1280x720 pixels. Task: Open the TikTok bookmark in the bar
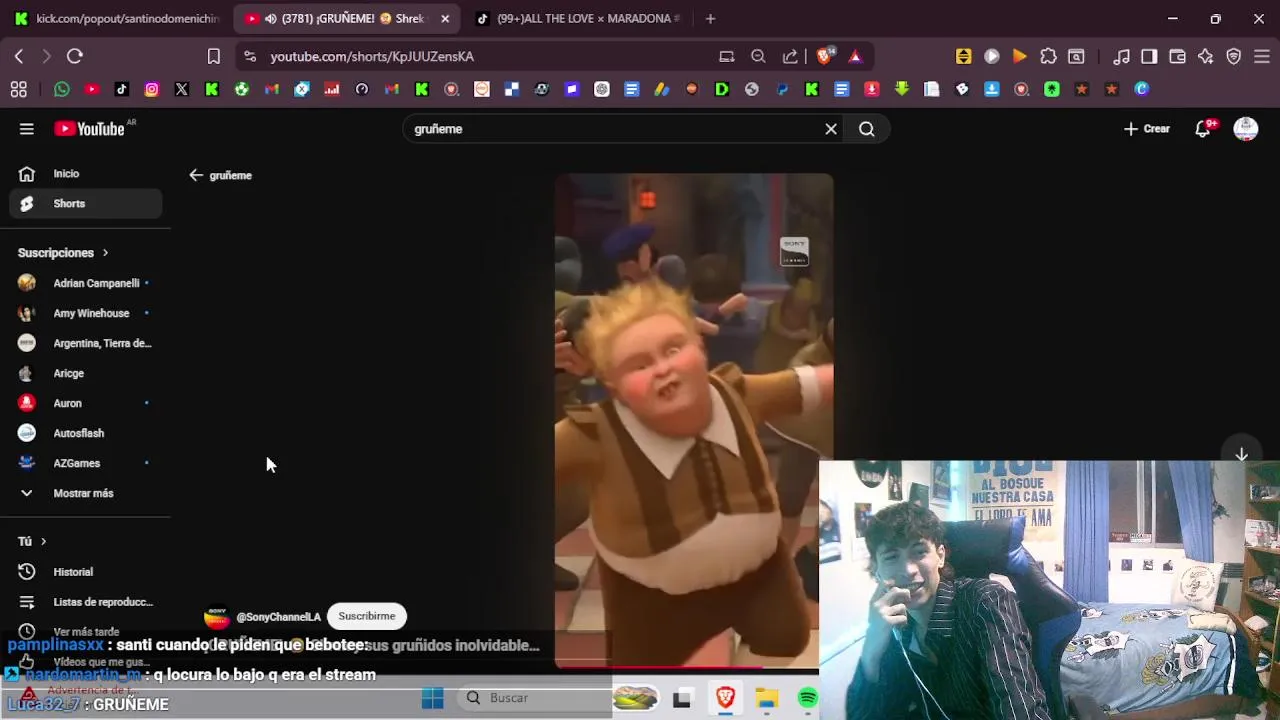122,89
